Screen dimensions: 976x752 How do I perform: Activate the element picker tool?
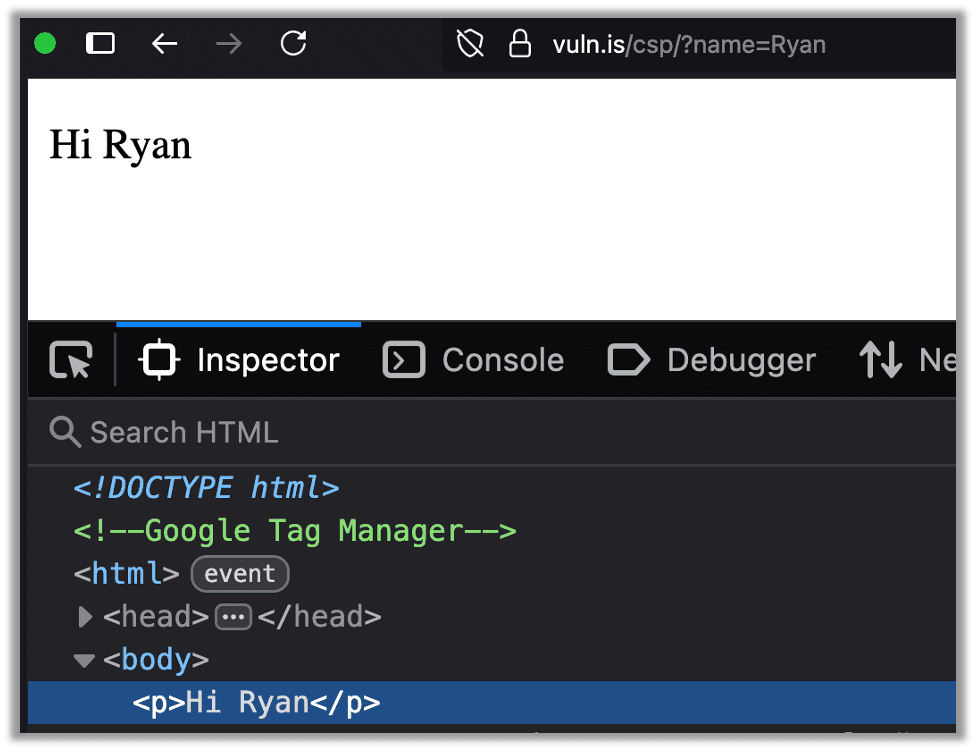[70, 359]
